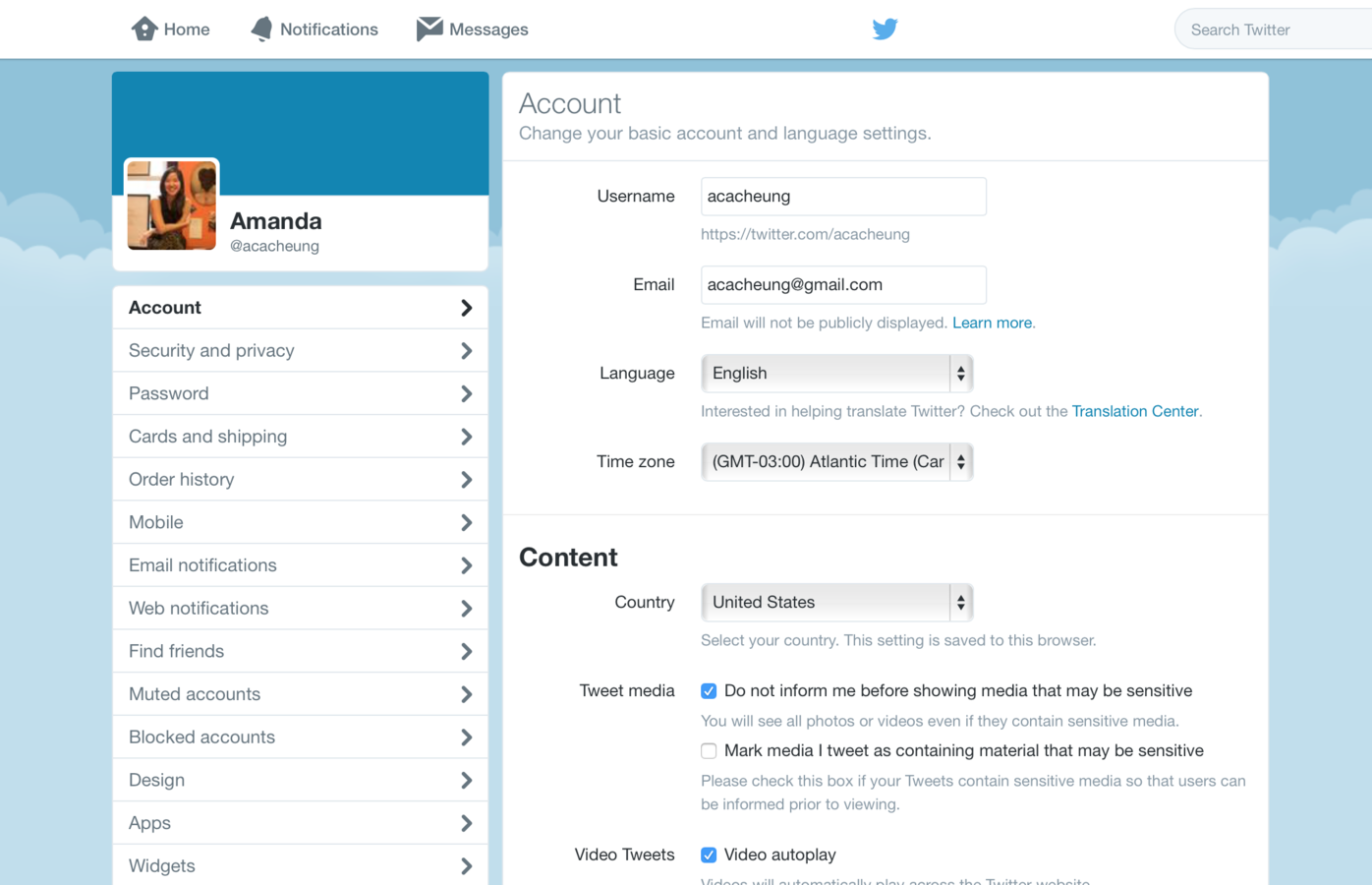This screenshot has height=885, width=1372.
Task: Open Web notifications settings
Action: tap(301, 609)
